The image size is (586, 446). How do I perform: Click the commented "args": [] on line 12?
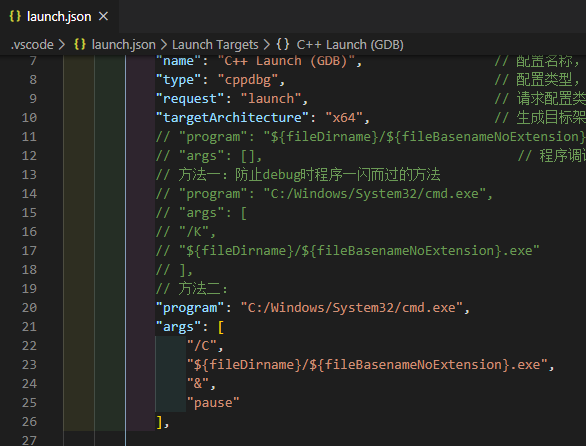coord(209,156)
